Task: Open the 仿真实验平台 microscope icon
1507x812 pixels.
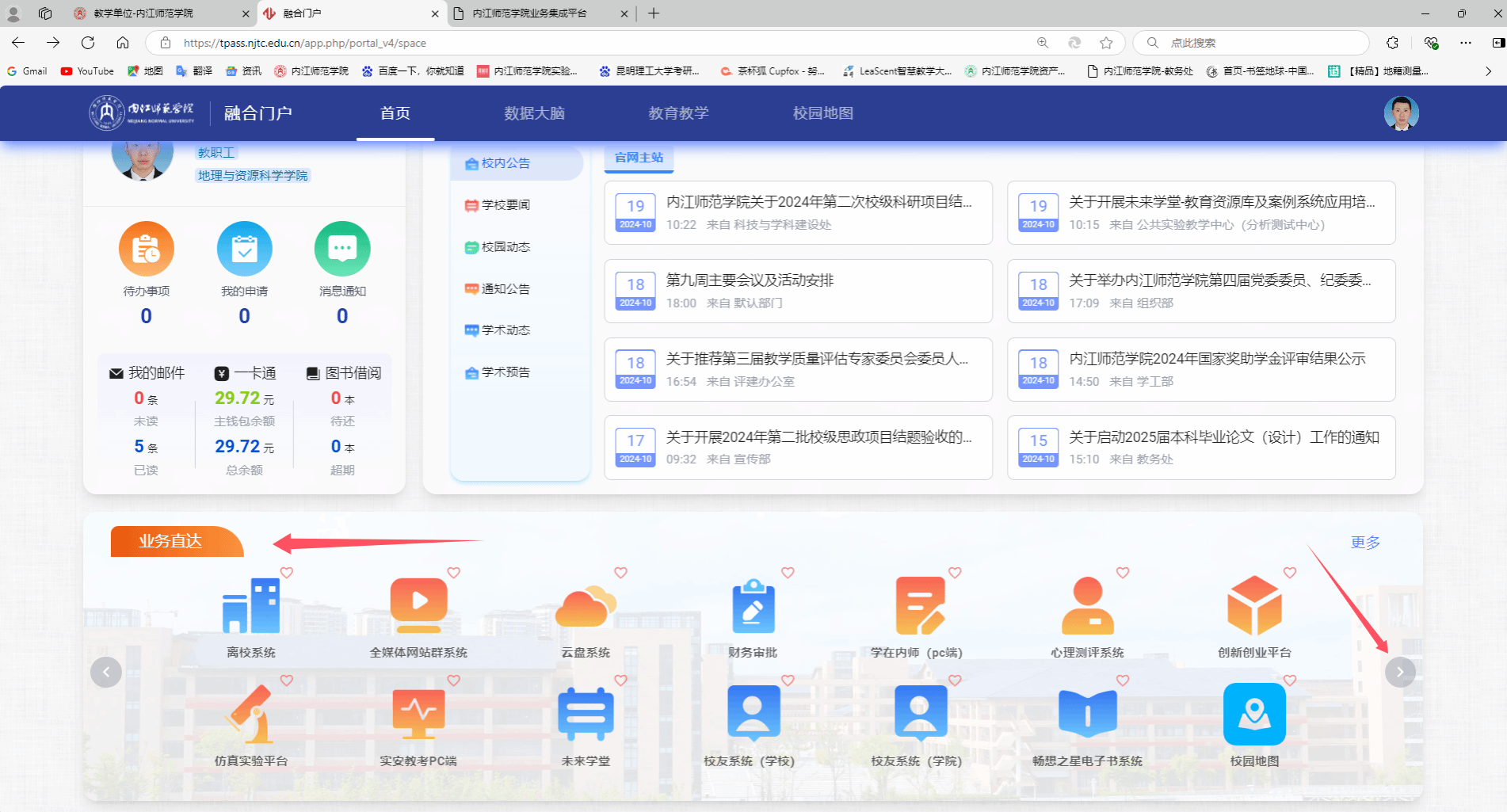Action: click(251, 714)
